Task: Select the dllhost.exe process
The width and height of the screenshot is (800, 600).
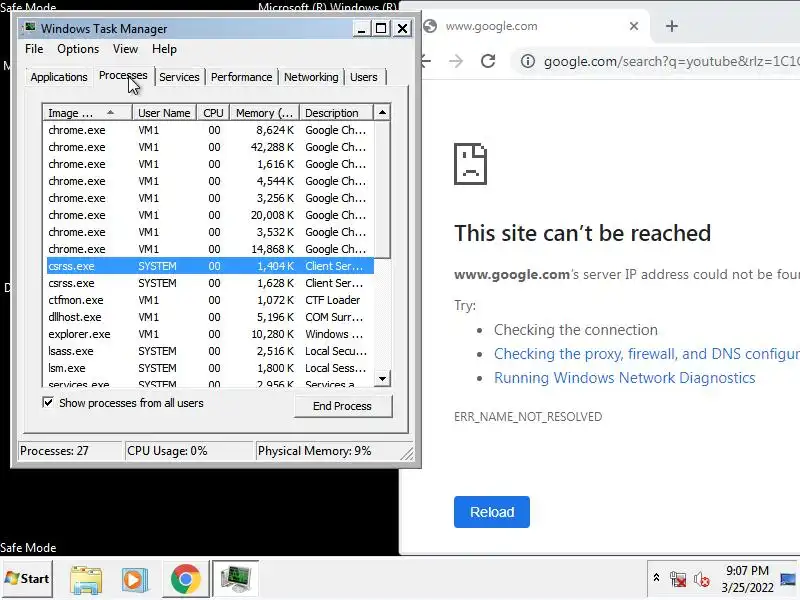Action: pyautogui.click(x=209, y=317)
